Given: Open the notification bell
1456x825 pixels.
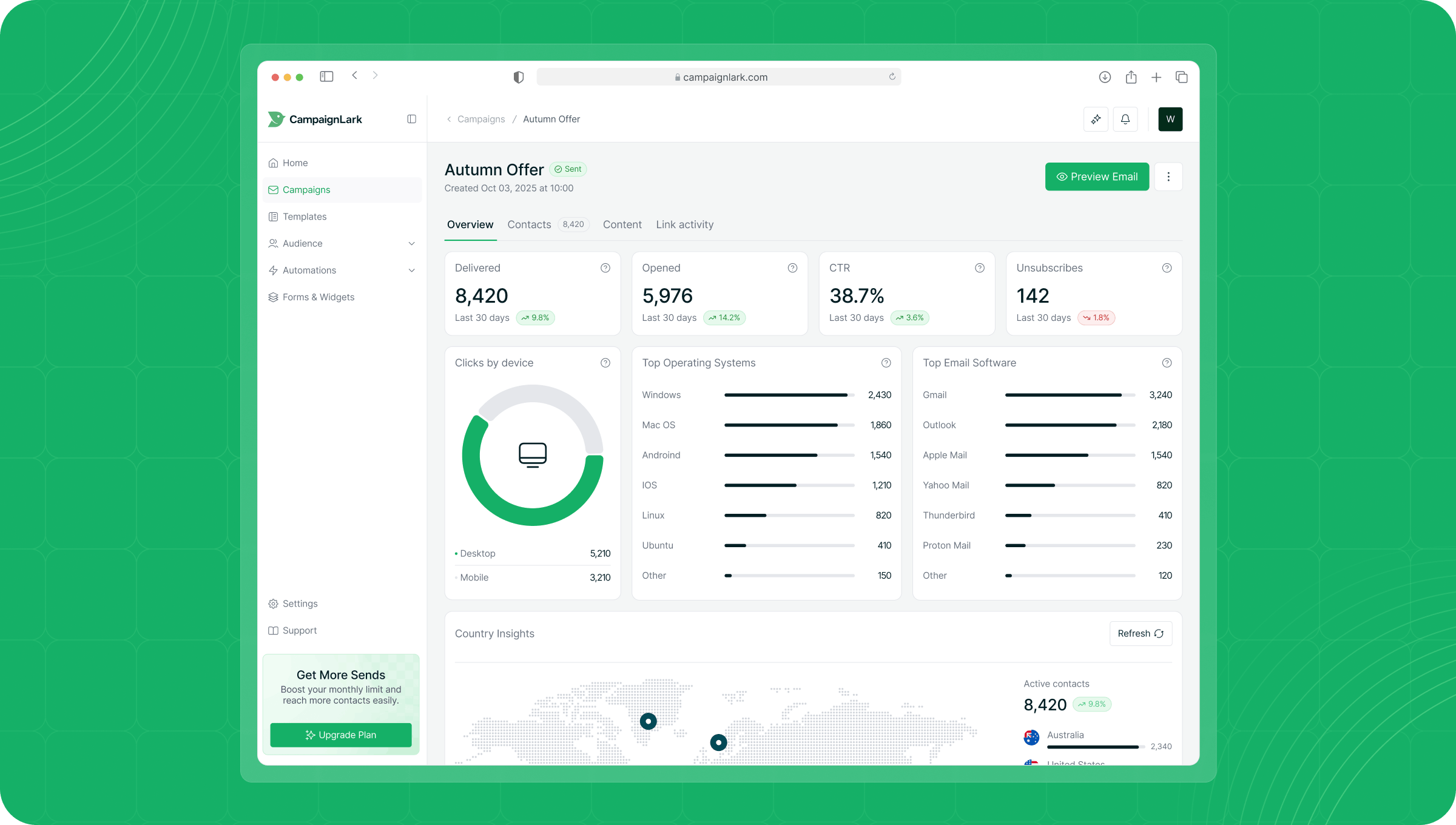Looking at the screenshot, I should pyautogui.click(x=1125, y=119).
